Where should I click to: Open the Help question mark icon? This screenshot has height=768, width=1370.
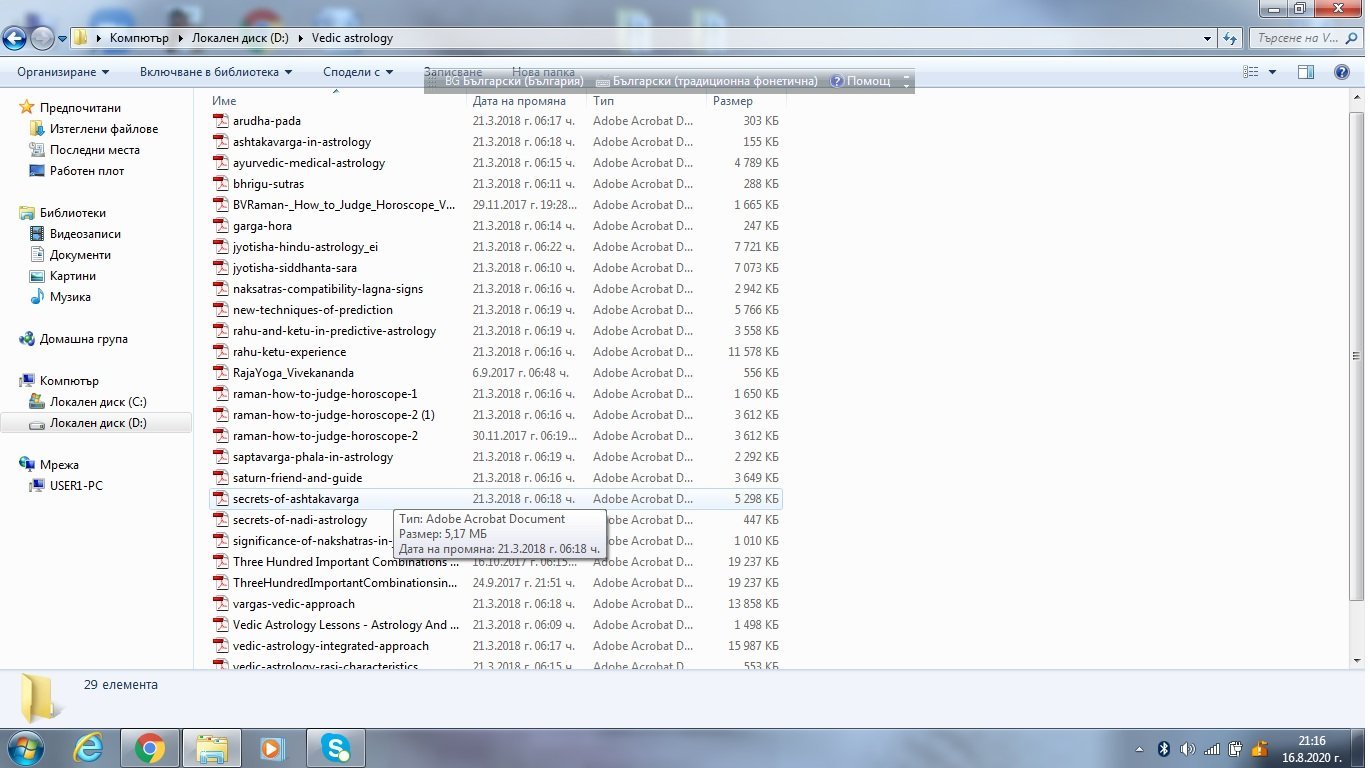pos(1342,72)
